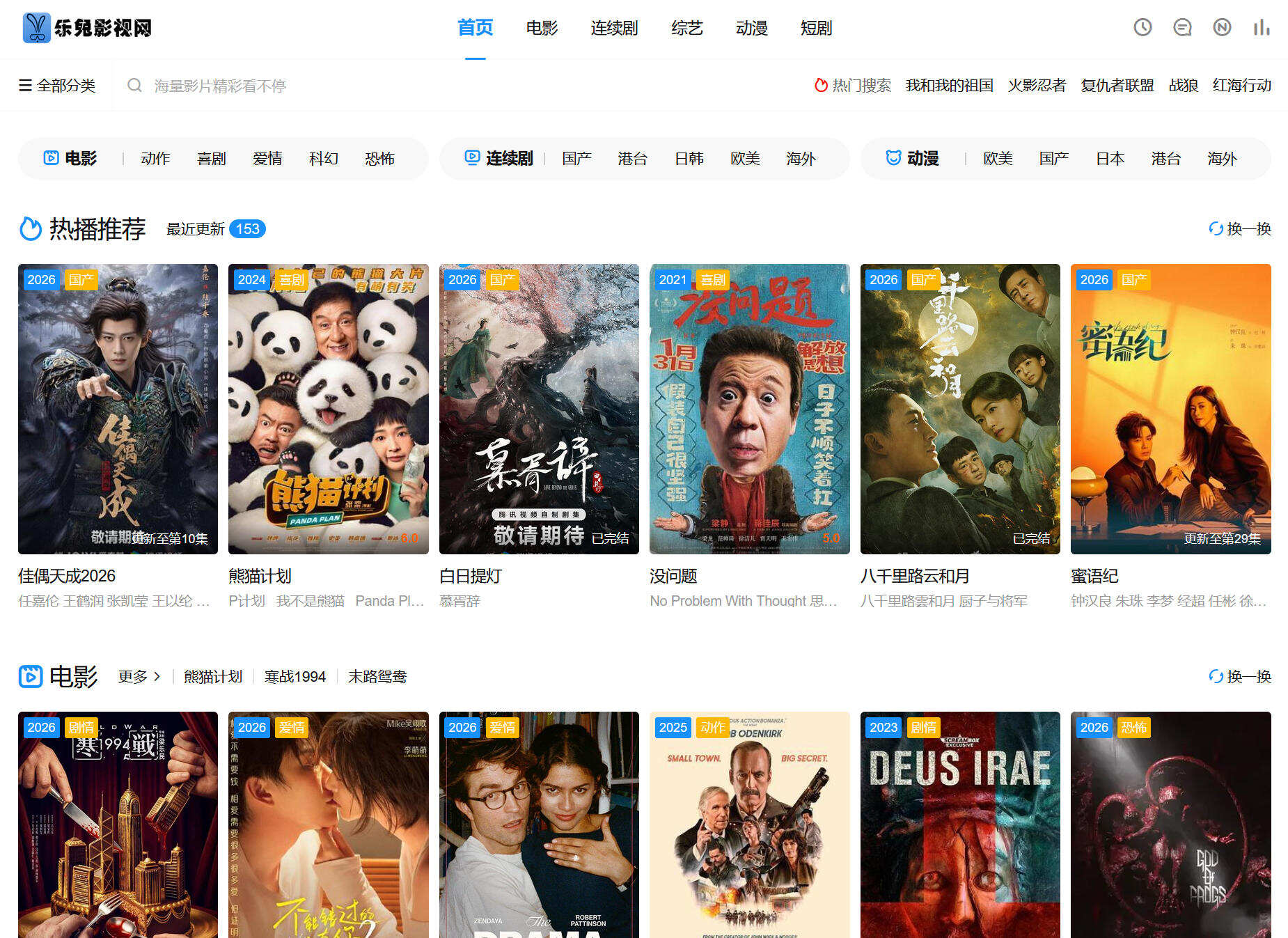Click the circled N icon in header
Viewport: 1288px width, 938px height.
click(1222, 28)
